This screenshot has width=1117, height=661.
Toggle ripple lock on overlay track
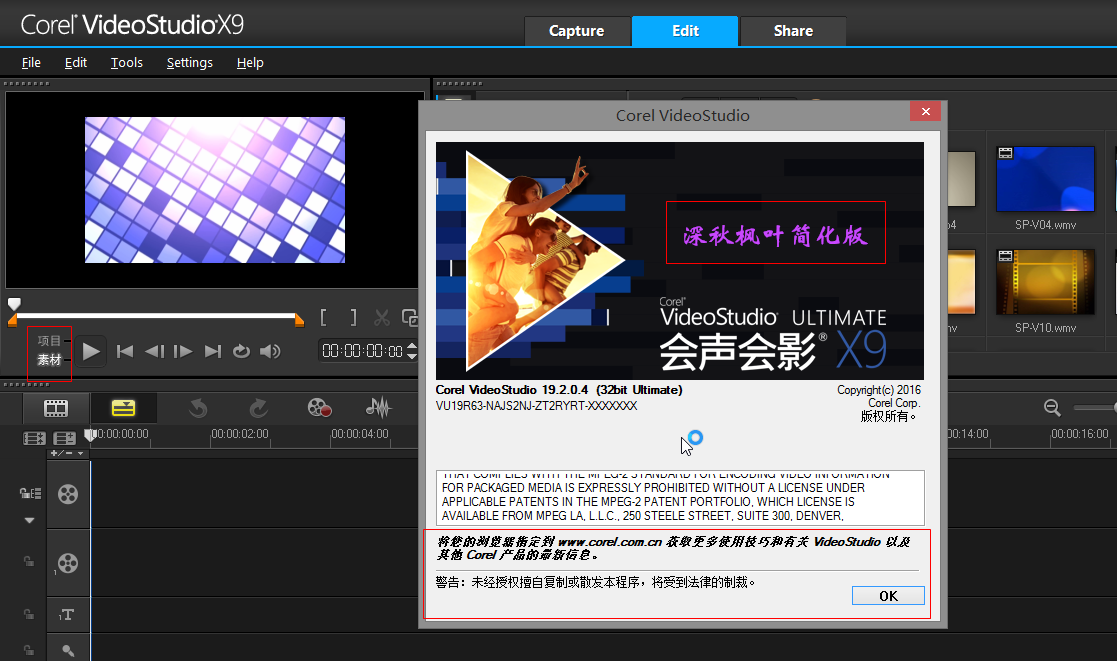pyautogui.click(x=28, y=561)
